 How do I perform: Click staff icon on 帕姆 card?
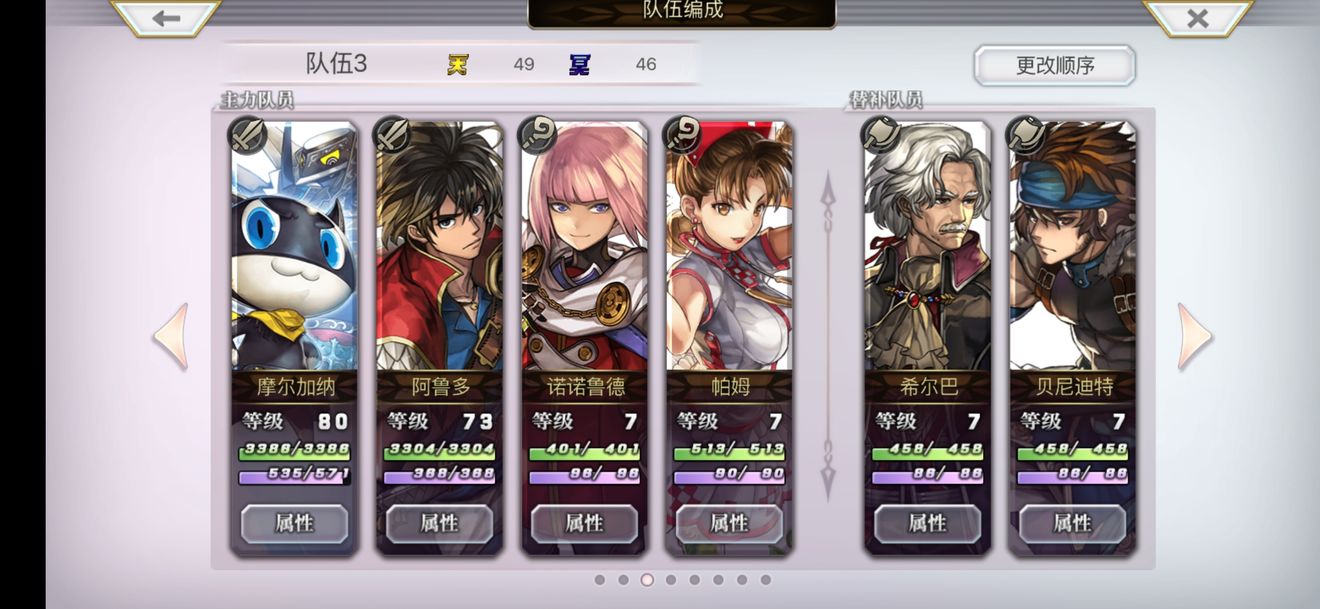click(x=682, y=134)
